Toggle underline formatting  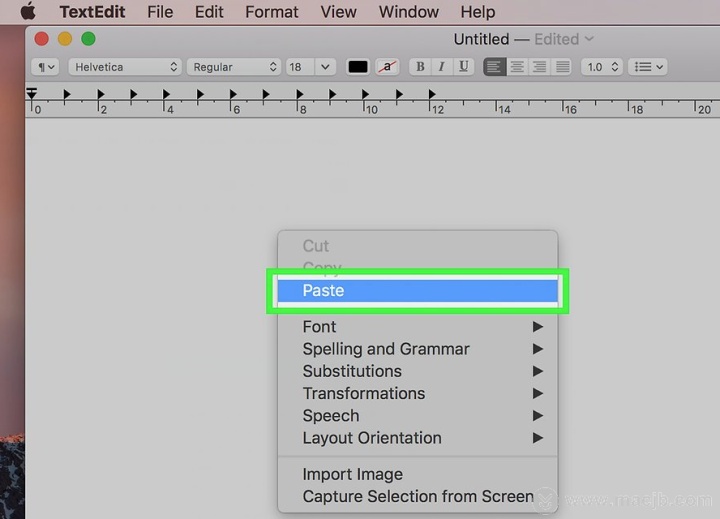[x=464, y=67]
